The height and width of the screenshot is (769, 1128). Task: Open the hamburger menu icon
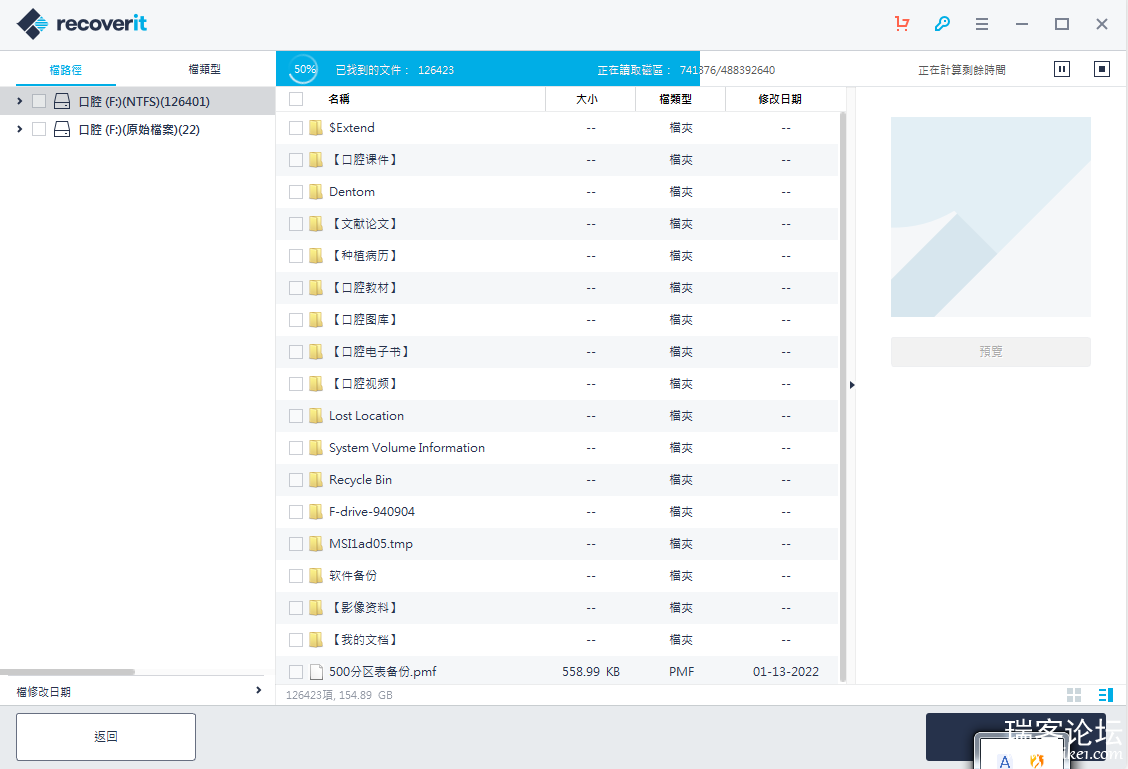pyautogui.click(x=982, y=24)
